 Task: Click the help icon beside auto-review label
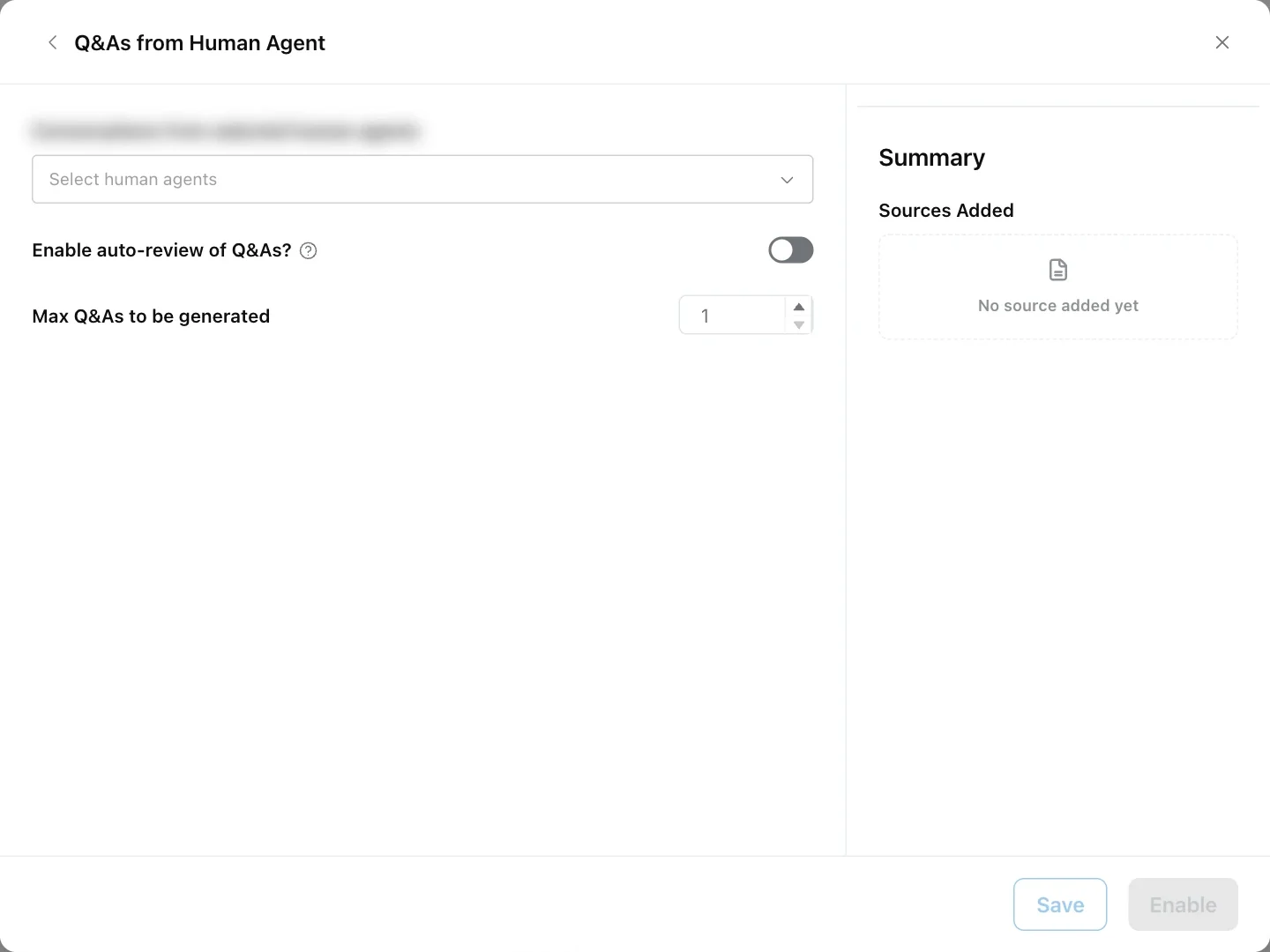pyautogui.click(x=309, y=250)
